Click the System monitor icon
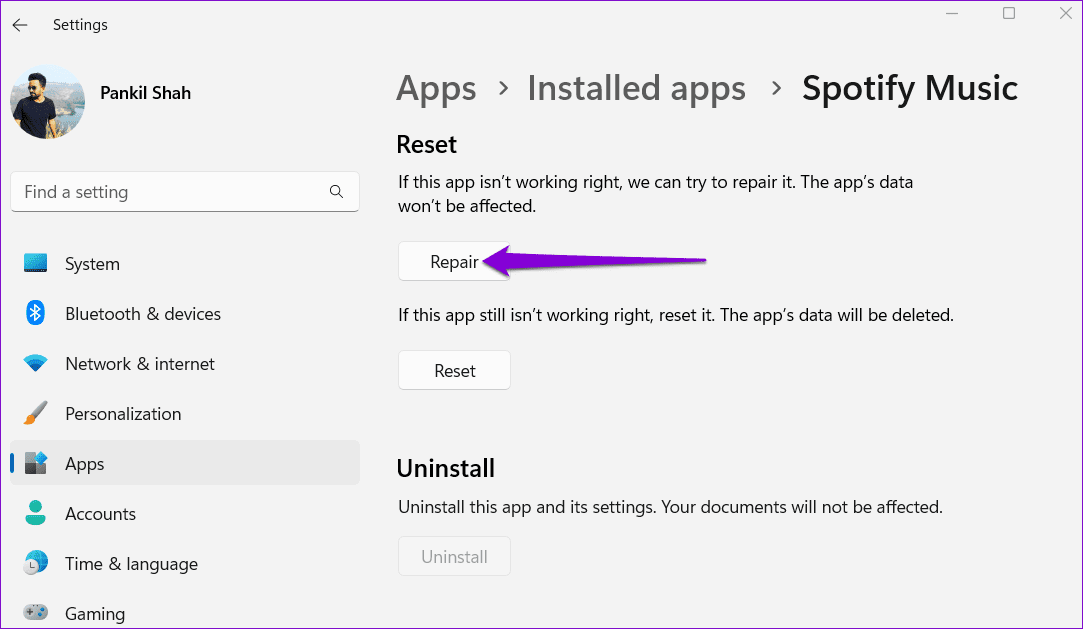Image resolution: width=1083 pixels, height=629 pixels. [x=35, y=263]
